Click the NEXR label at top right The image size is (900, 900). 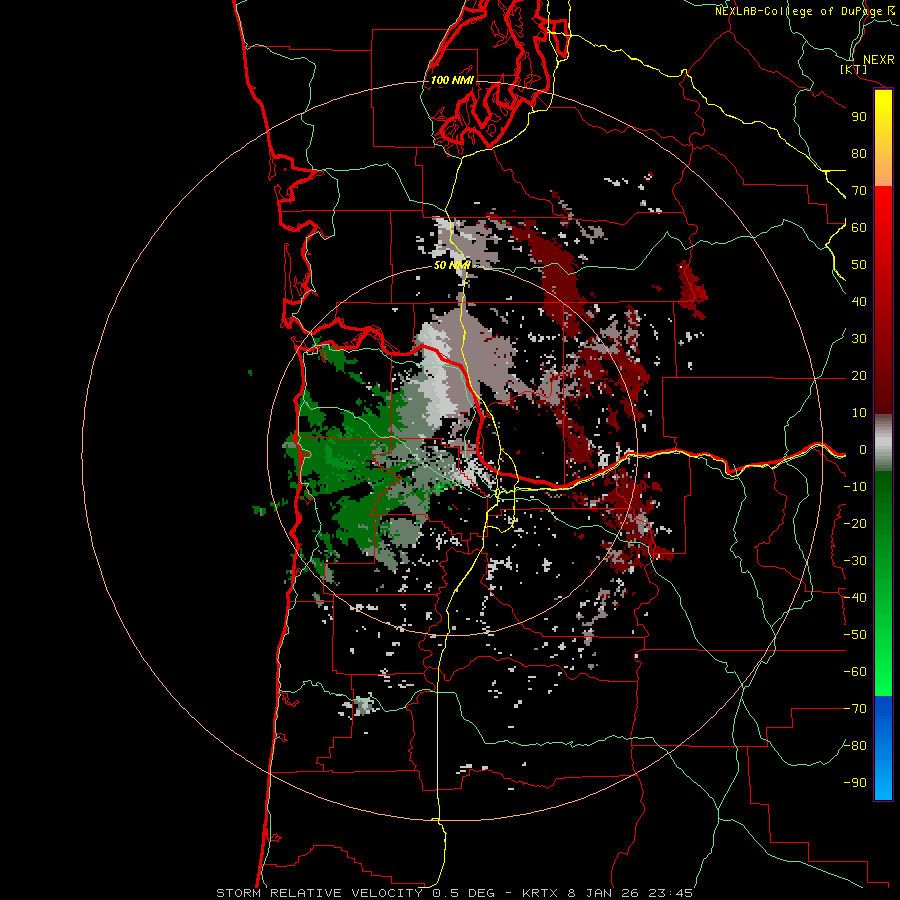point(879,60)
